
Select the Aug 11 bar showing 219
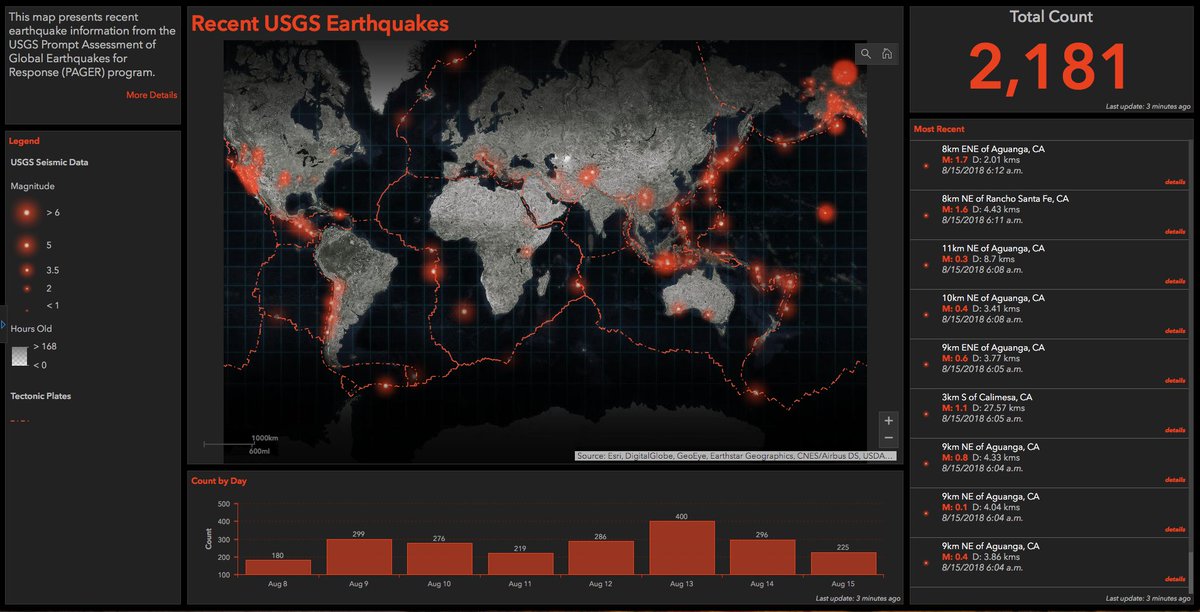coord(520,564)
